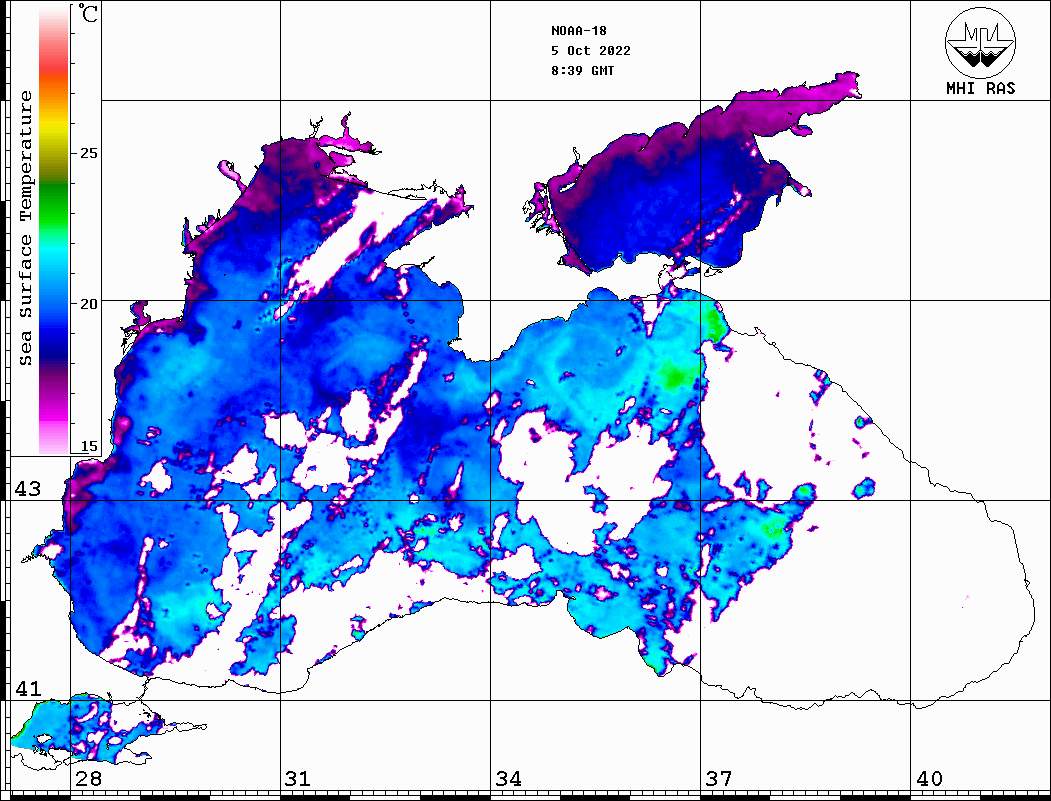This screenshot has height=801, width=1051.
Task: Click longitude label '34'
Action: pyautogui.click(x=508, y=779)
